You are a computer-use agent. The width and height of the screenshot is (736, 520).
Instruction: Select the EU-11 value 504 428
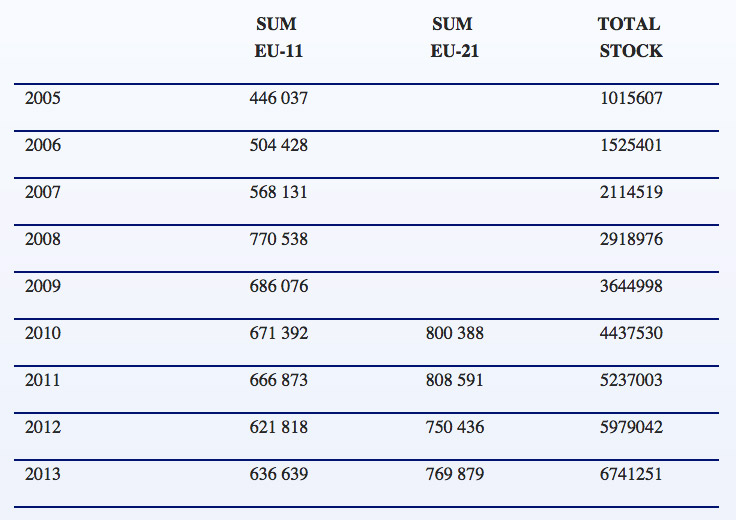point(278,145)
